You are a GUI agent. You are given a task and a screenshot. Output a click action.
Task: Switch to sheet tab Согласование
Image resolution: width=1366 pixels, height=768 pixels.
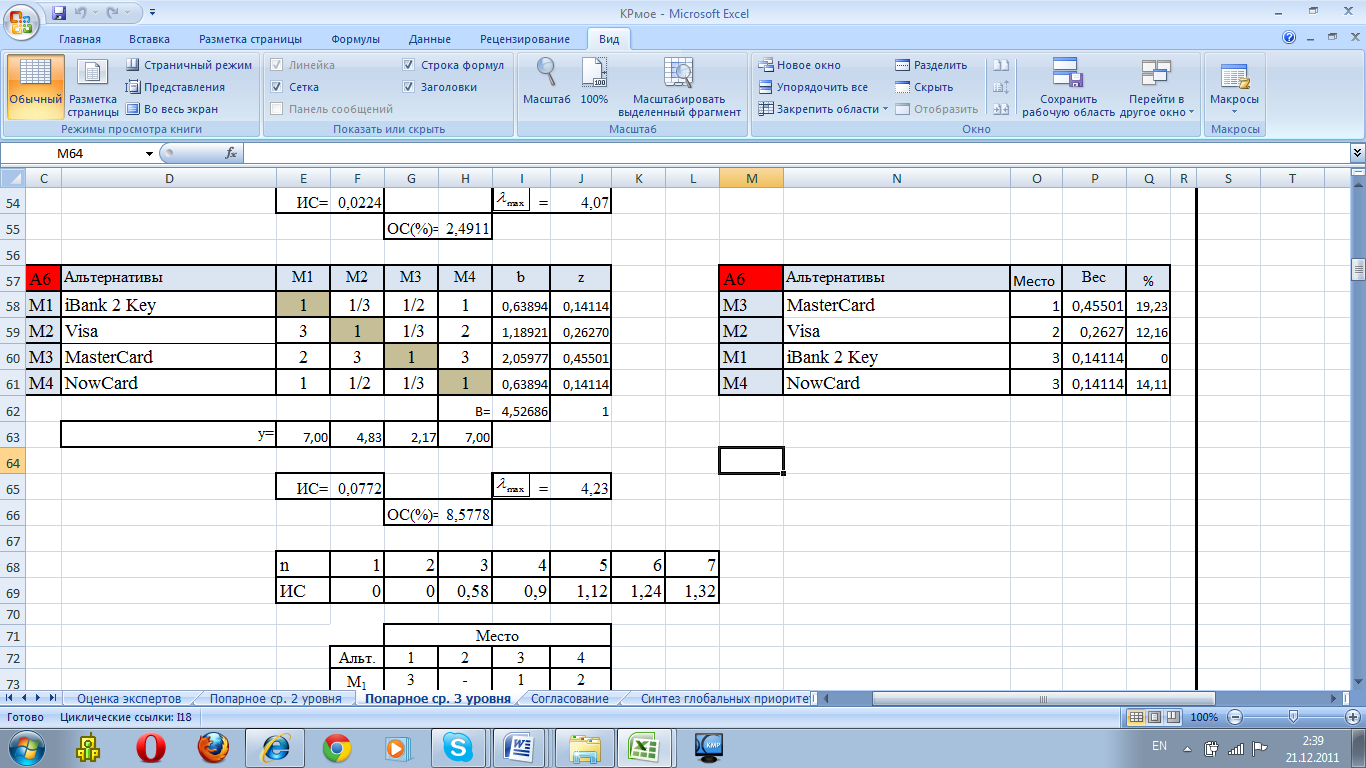point(569,699)
